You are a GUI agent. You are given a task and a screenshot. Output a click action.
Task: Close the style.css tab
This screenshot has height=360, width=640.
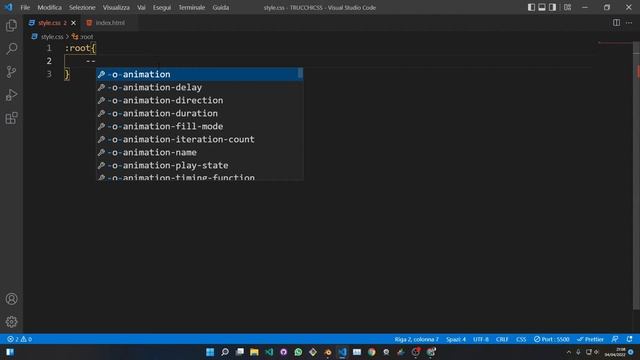click(73, 23)
